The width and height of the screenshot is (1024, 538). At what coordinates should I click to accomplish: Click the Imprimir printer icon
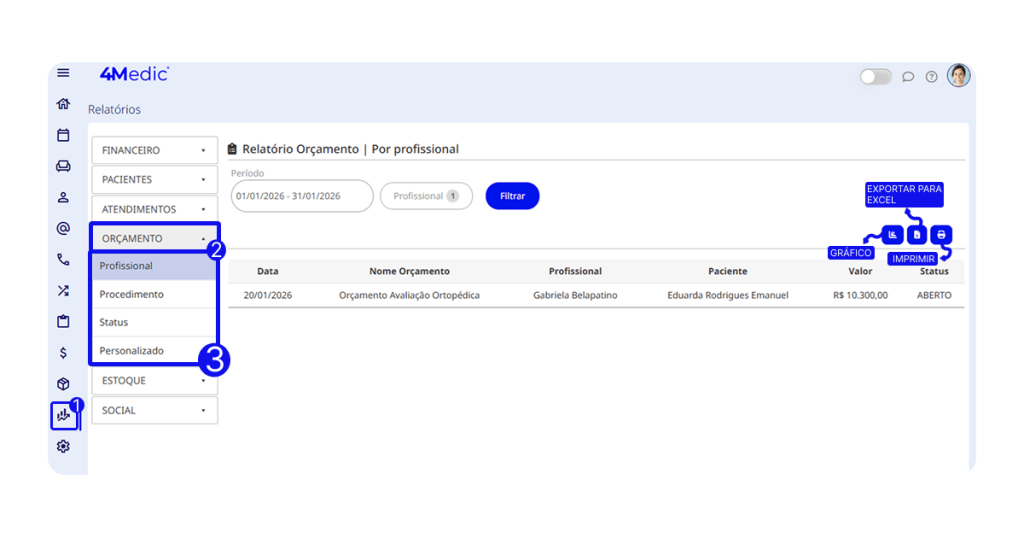click(x=941, y=235)
